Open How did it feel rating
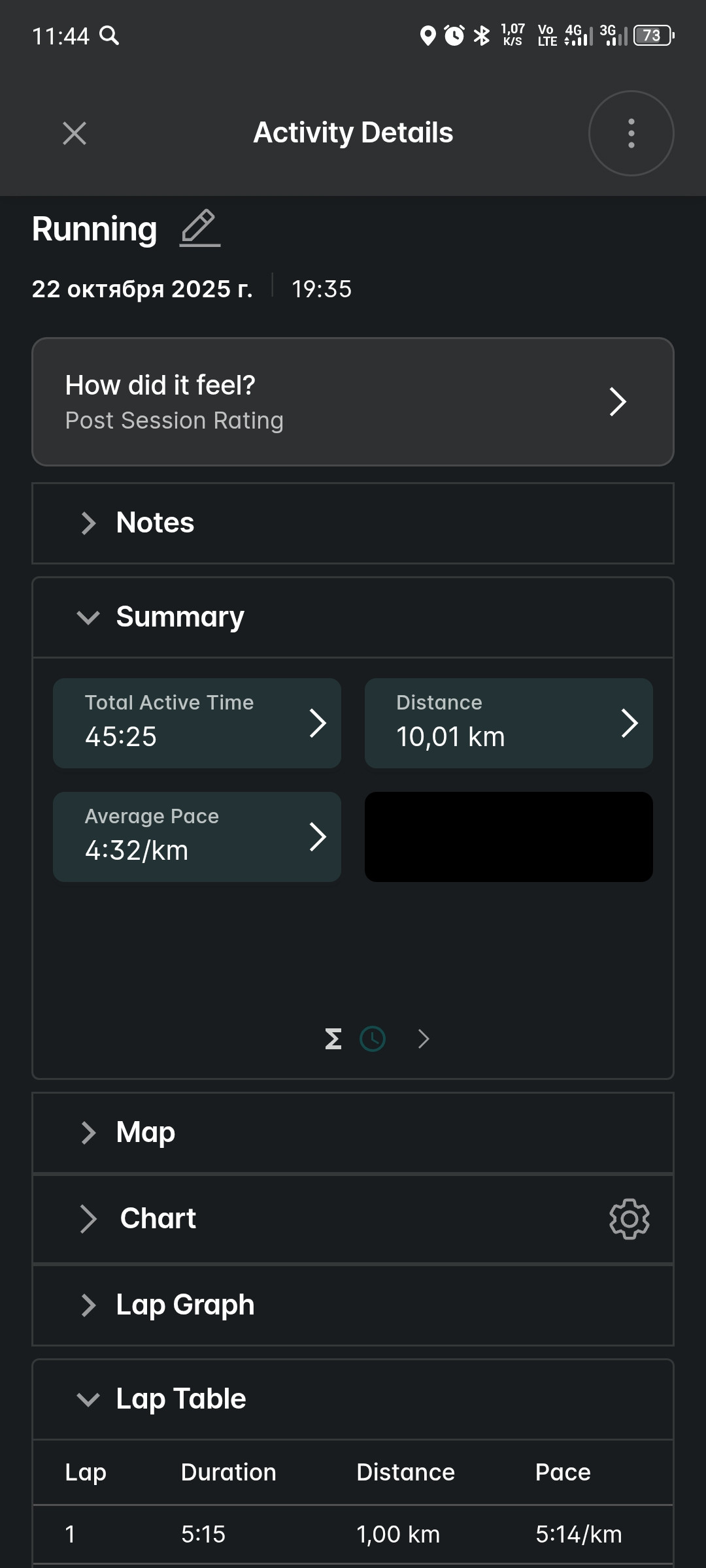706x1568 pixels. pyautogui.click(x=353, y=402)
